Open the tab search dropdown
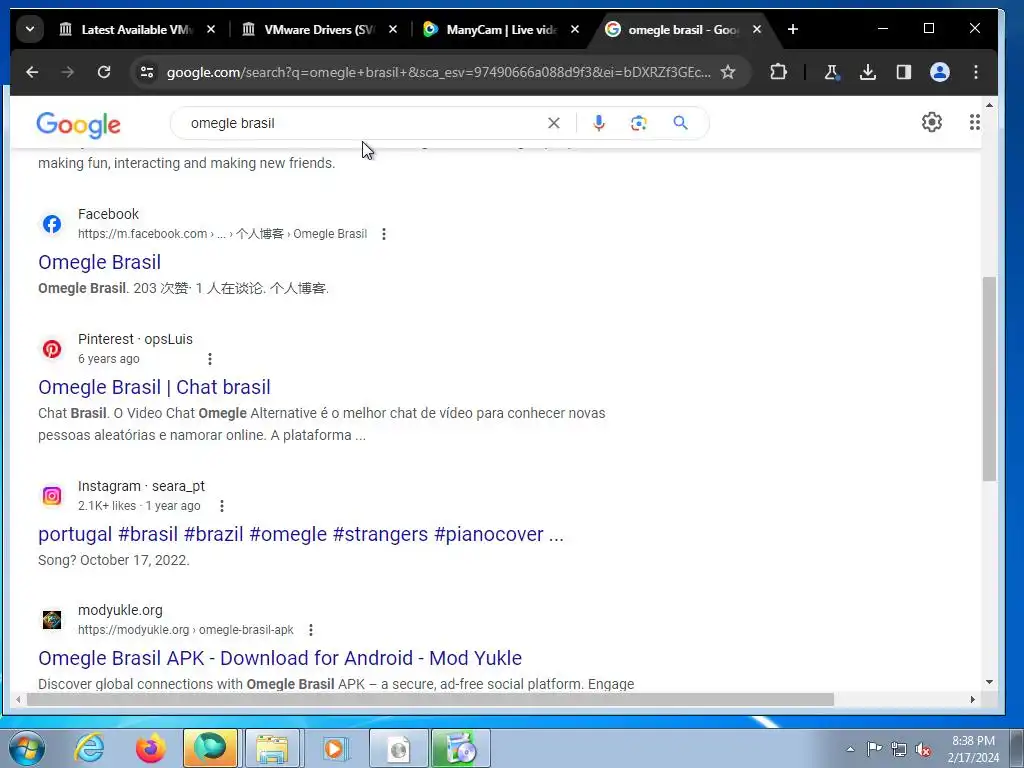Viewport: 1024px width, 768px height. coord(30,29)
